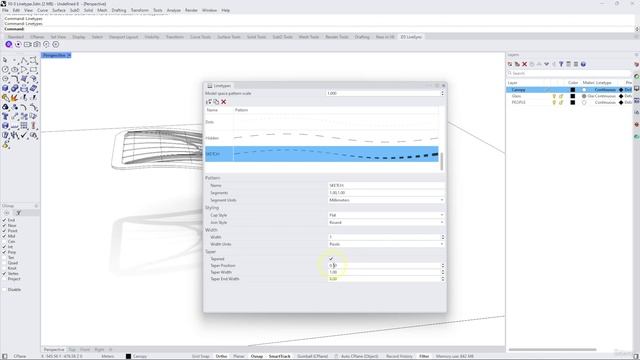640x360 pixels.
Task: Click the lightbulb icon on PEOPLE layer
Action: click(554, 102)
